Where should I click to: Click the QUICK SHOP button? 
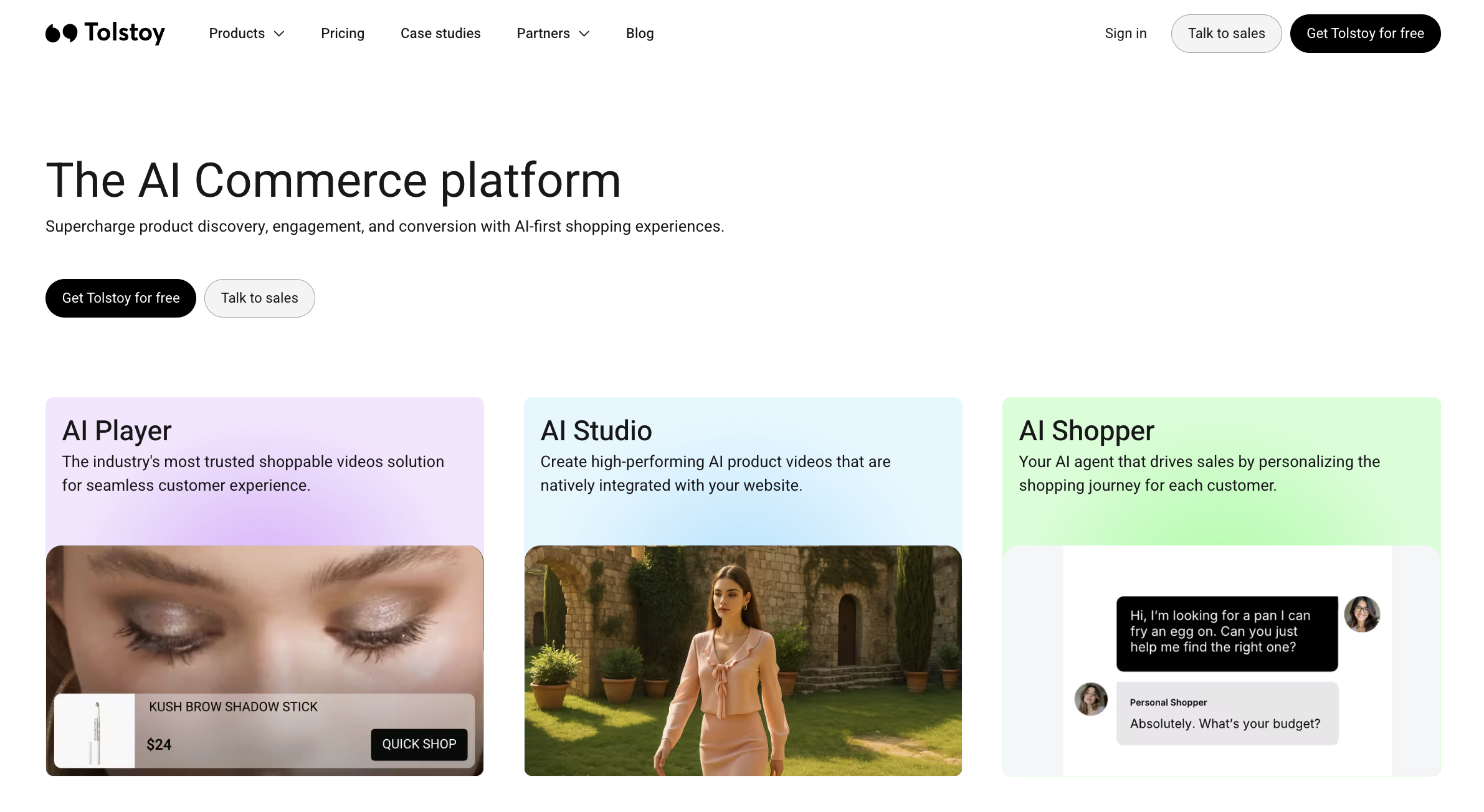(419, 744)
